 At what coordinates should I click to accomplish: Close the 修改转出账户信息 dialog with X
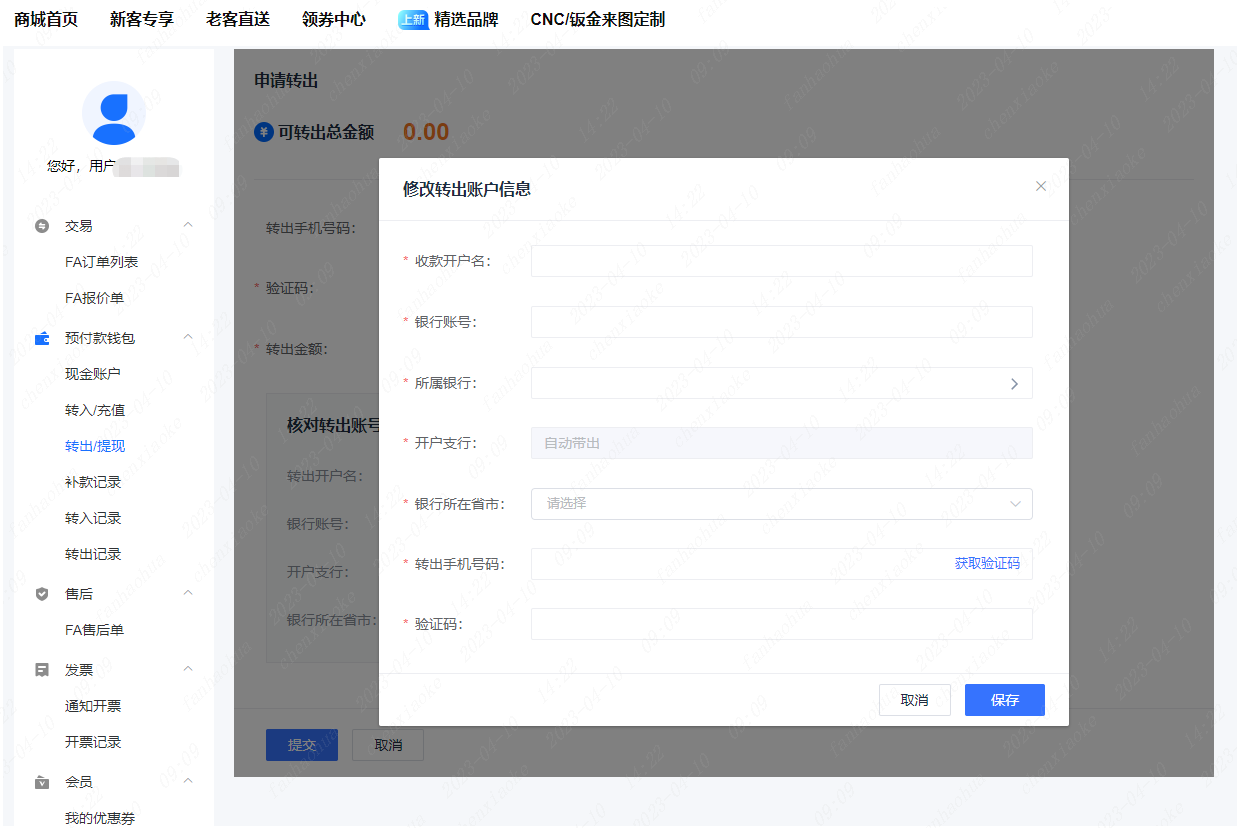[x=1040, y=186]
